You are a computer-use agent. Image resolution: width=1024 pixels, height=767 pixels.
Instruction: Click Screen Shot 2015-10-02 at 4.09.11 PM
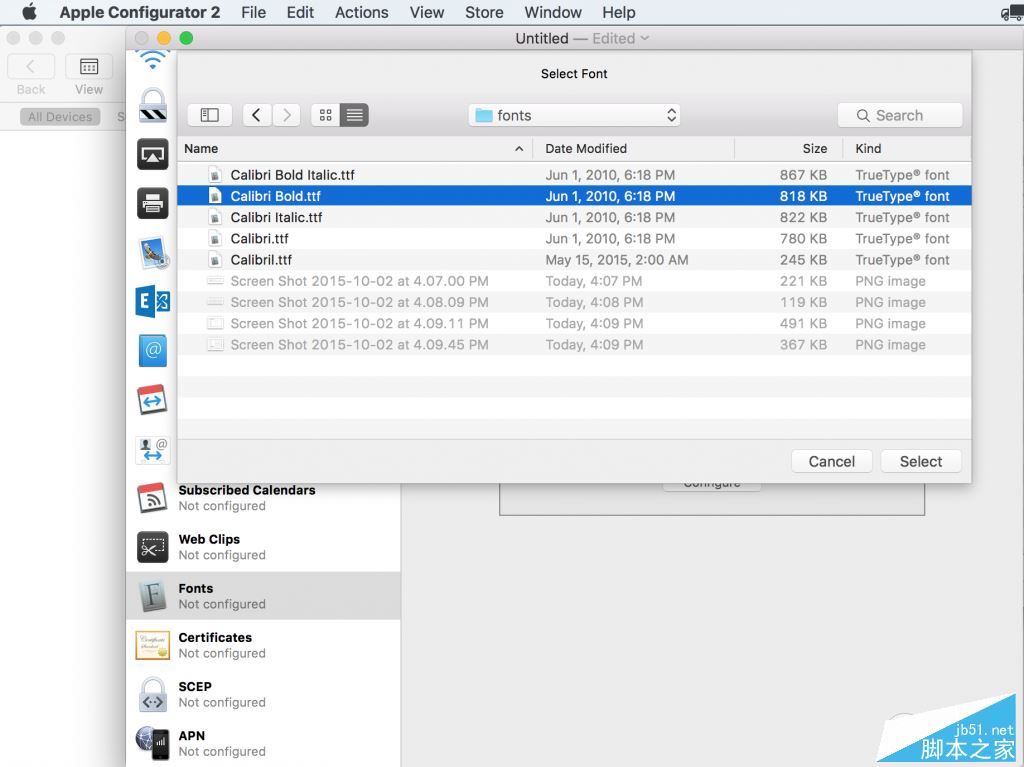574,323
